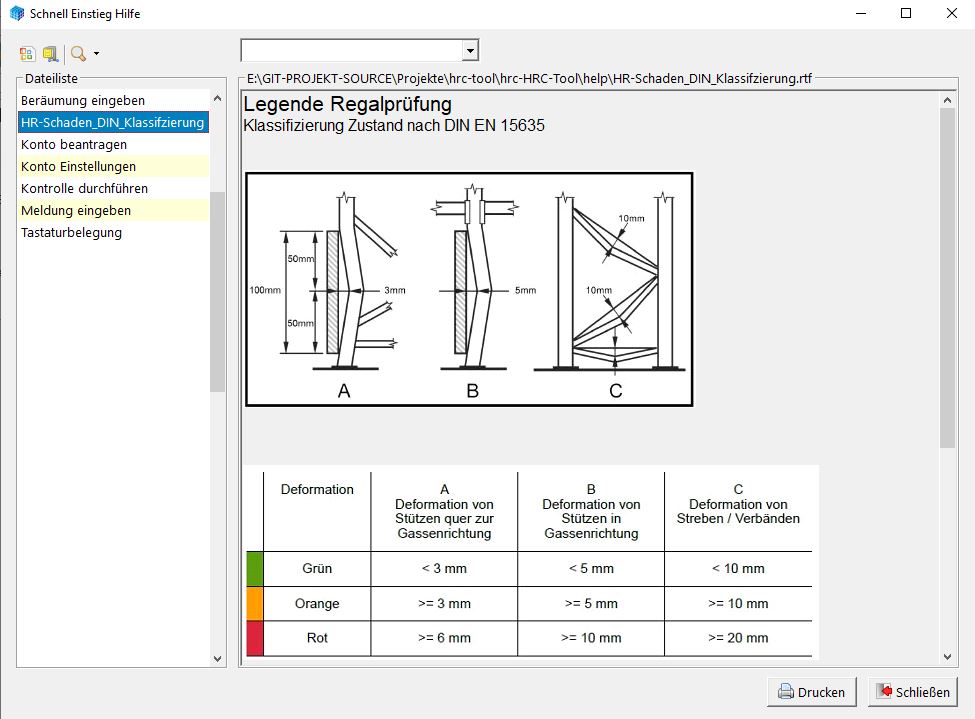Open the arrow next to magnifier icon
Image resolution: width=975 pixels, height=719 pixels.
point(96,54)
